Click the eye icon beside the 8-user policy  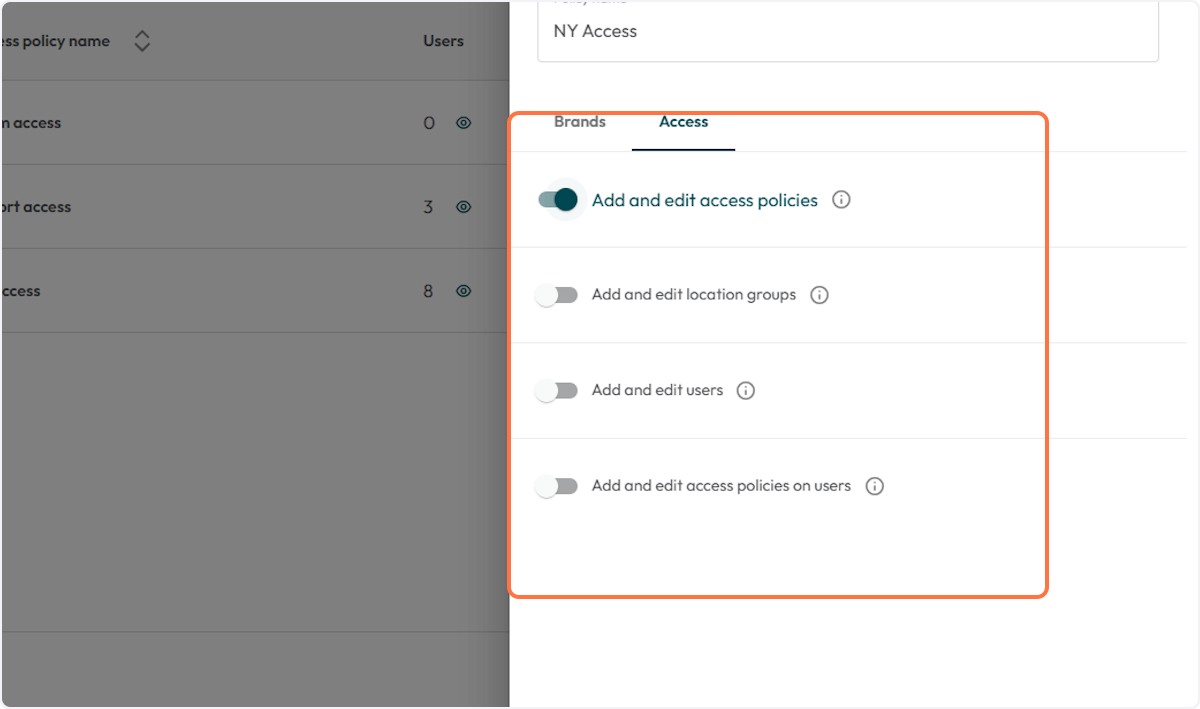[463, 291]
